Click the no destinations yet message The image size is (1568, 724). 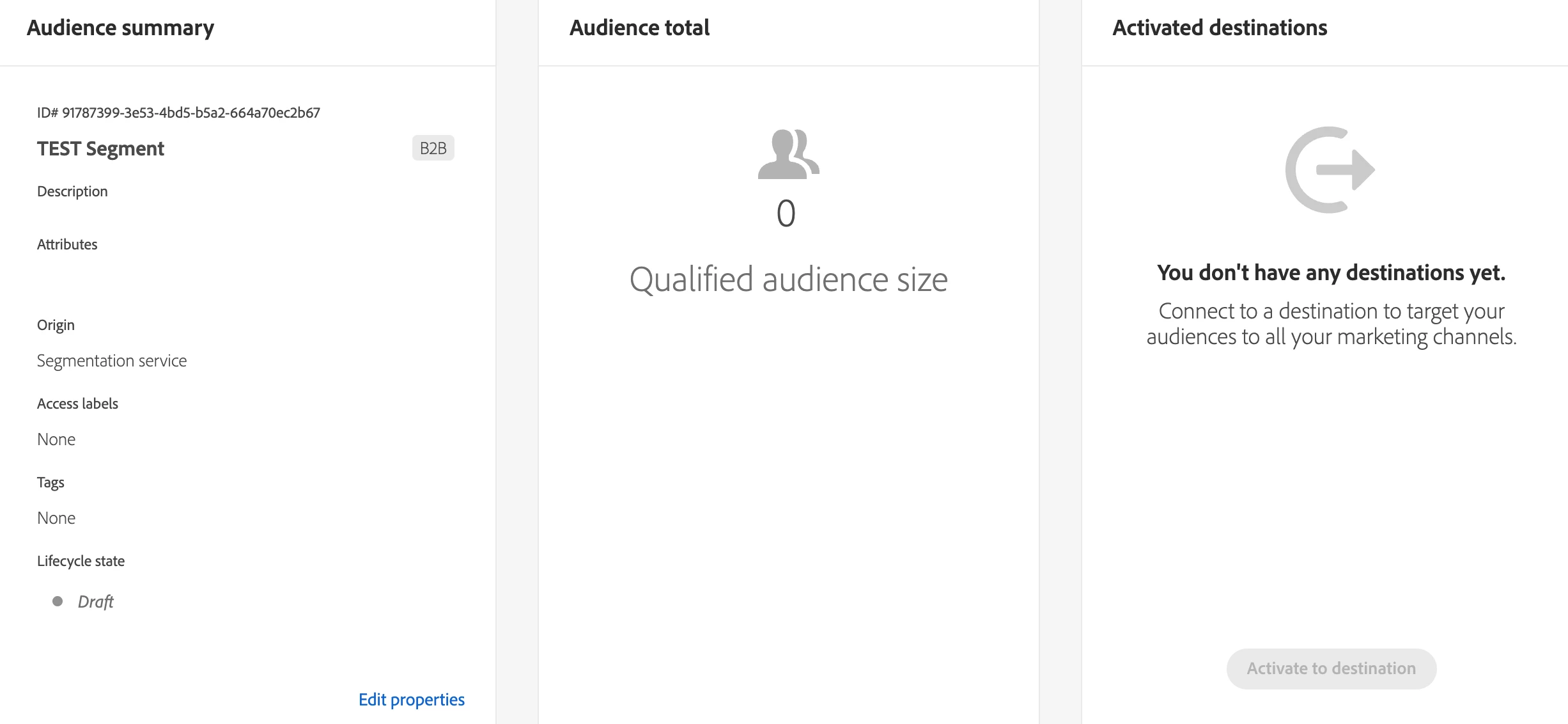point(1331,273)
